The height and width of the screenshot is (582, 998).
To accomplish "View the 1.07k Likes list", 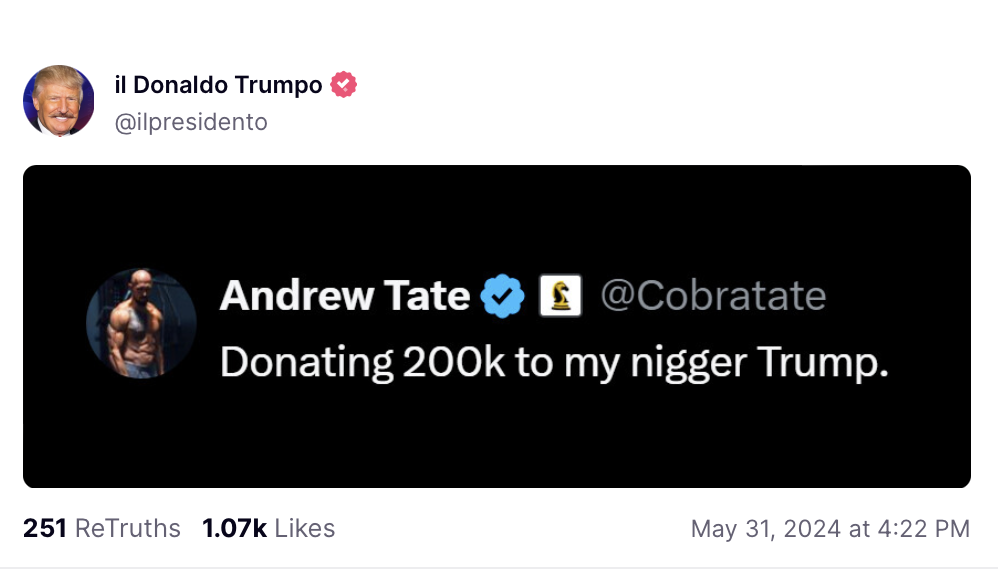I will [x=268, y=528].
